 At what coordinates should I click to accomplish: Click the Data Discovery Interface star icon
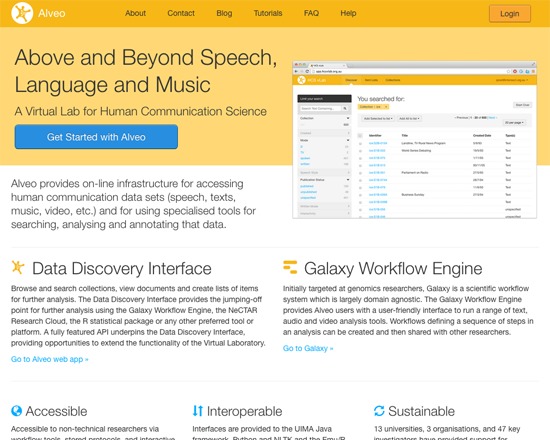18,267
